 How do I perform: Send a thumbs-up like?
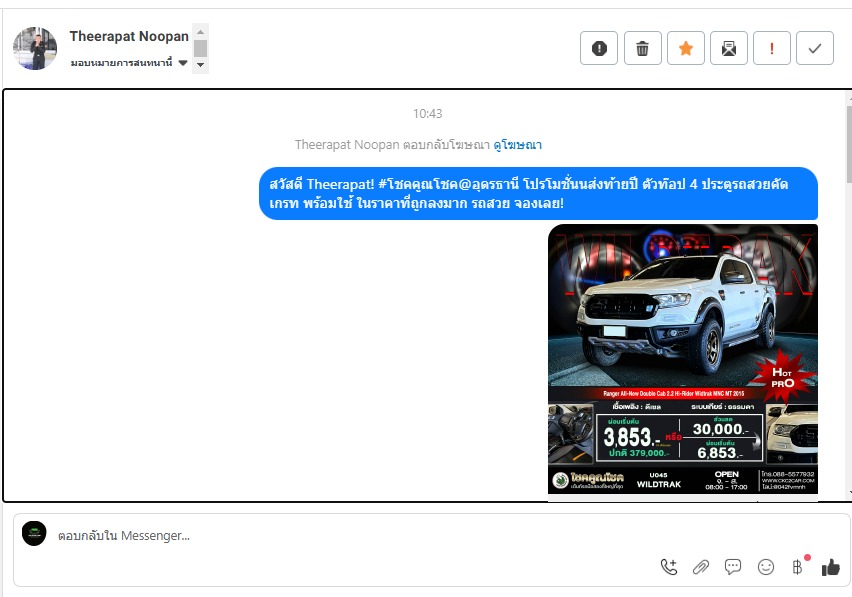click(831, 568)
